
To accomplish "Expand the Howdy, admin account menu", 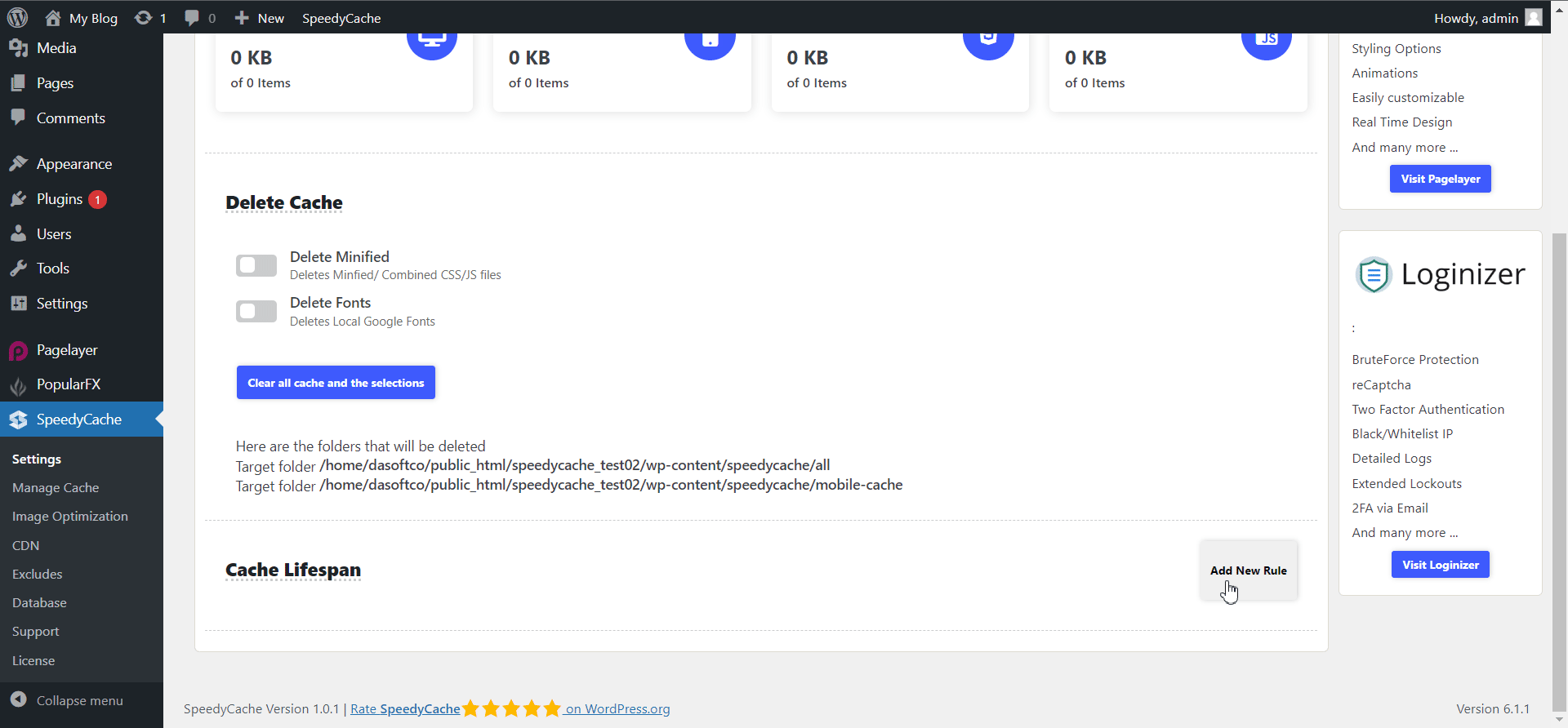I will (x=1476, y=18).
